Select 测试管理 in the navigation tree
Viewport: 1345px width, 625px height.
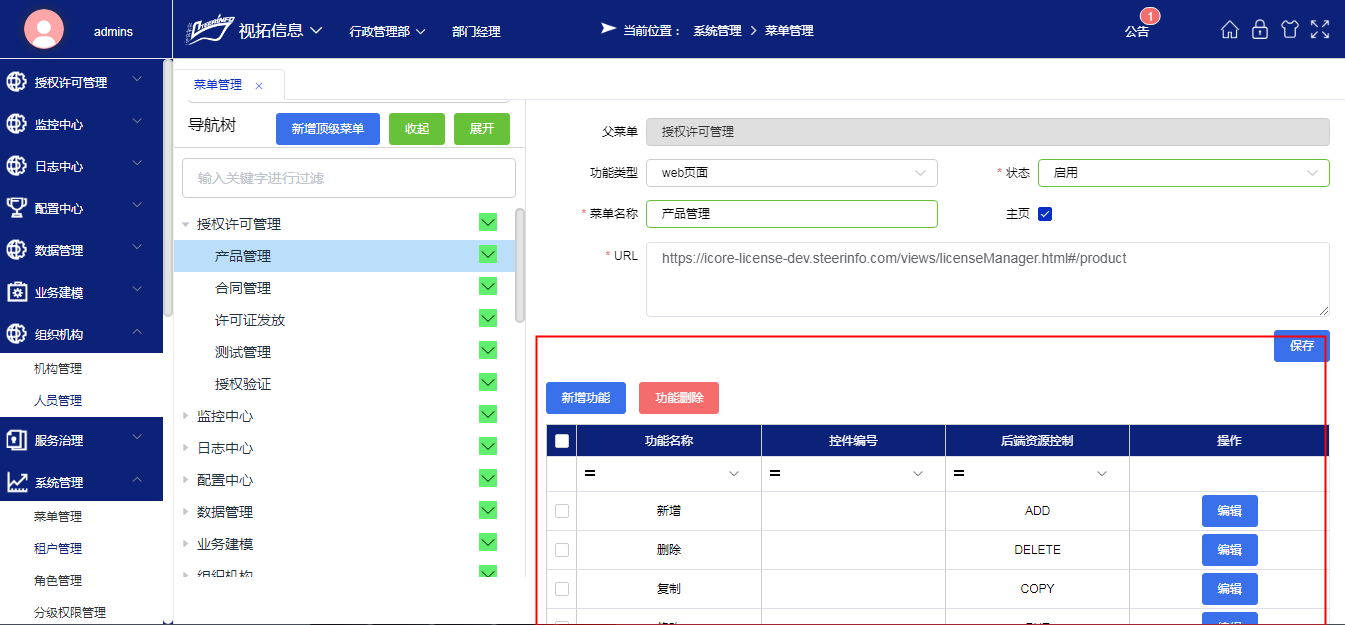[x=243, y=352]
